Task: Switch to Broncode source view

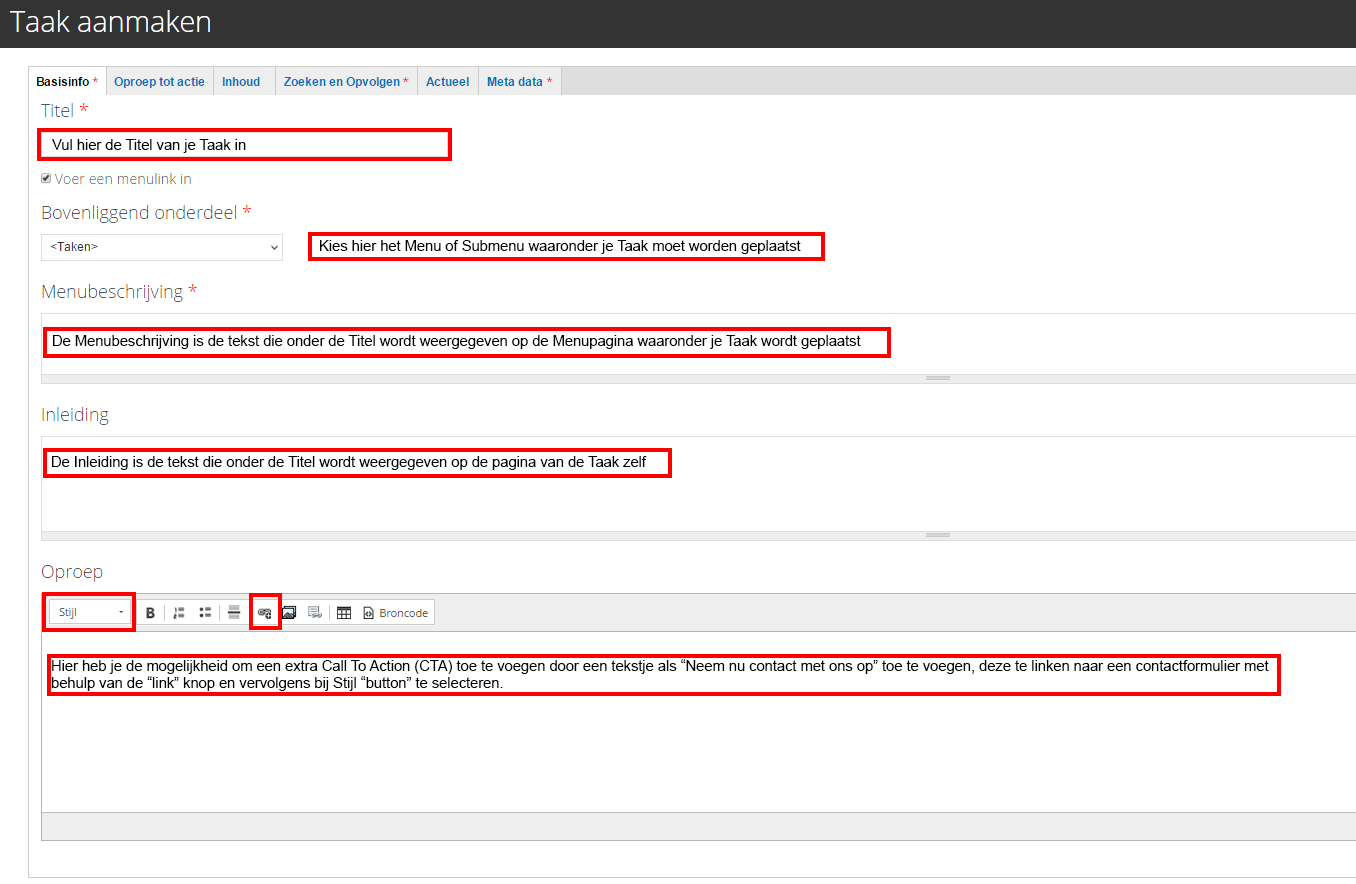Action: coord(396,613)
